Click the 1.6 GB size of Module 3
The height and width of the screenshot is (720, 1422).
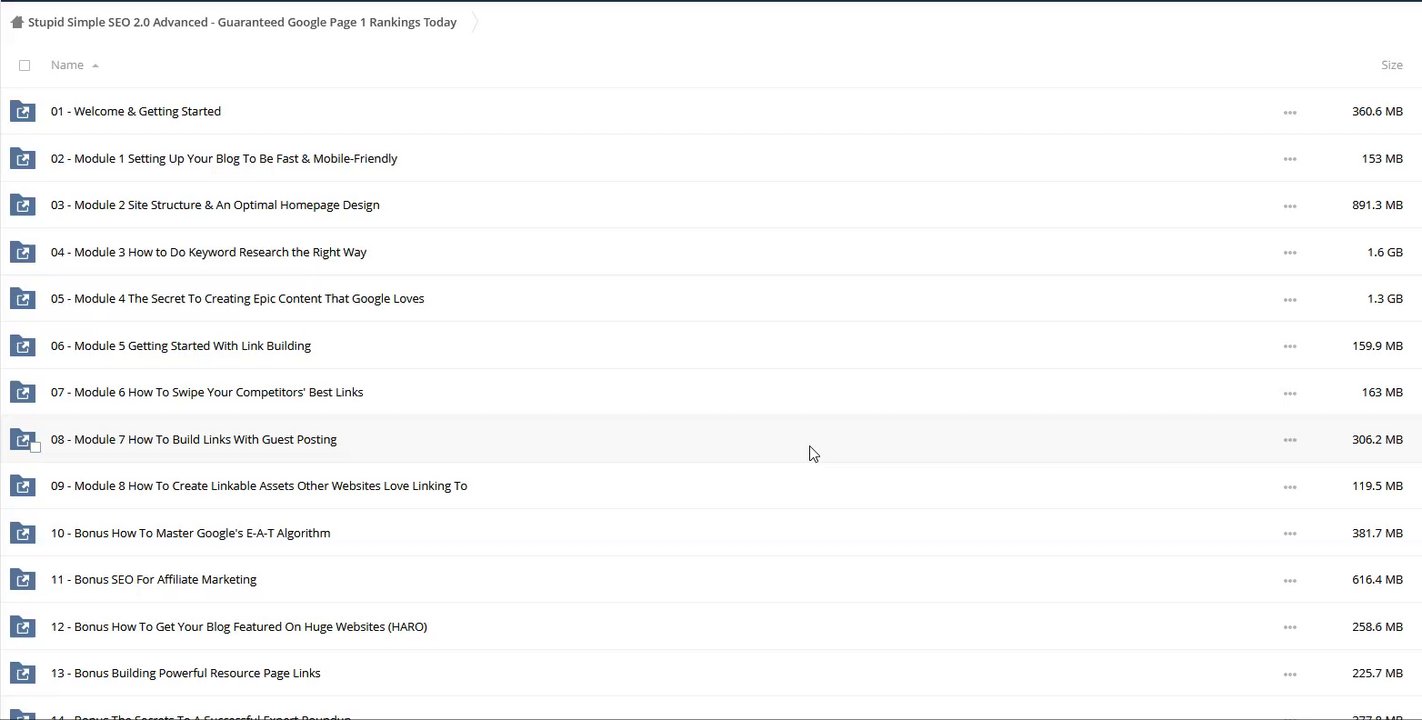pyautogui.click(x=1384, y=252)
